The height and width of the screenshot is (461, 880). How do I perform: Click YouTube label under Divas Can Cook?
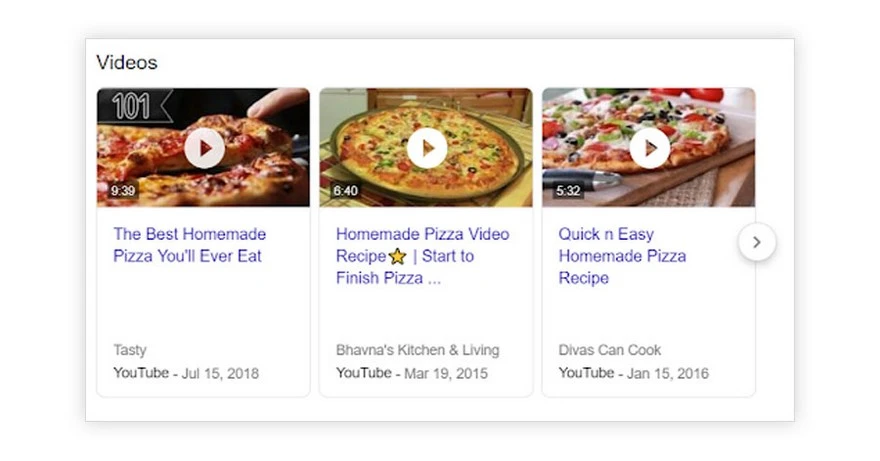tap(586, 373)
